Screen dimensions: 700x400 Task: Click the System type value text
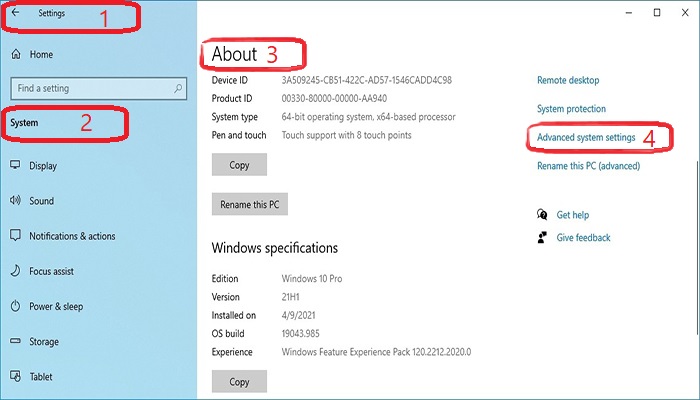pos(368,117)
